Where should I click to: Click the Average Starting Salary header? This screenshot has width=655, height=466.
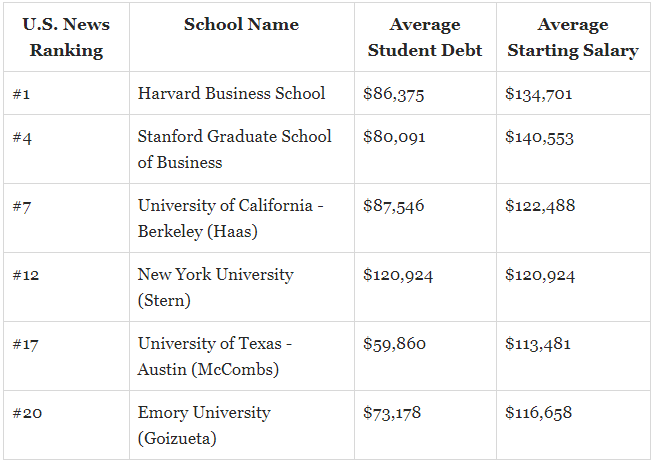tap(572, 37)
